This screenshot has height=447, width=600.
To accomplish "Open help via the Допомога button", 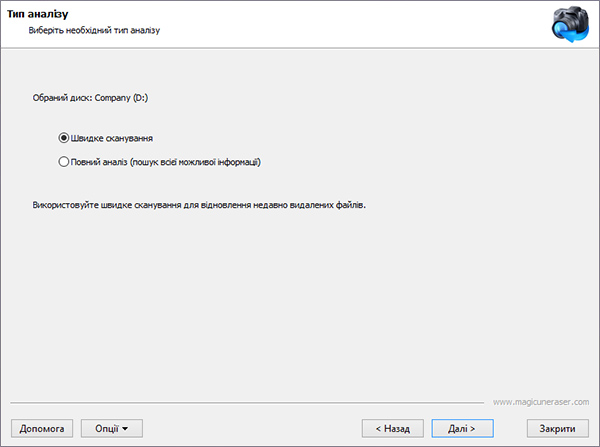I will pyautogui.click(x=42, y=428).
